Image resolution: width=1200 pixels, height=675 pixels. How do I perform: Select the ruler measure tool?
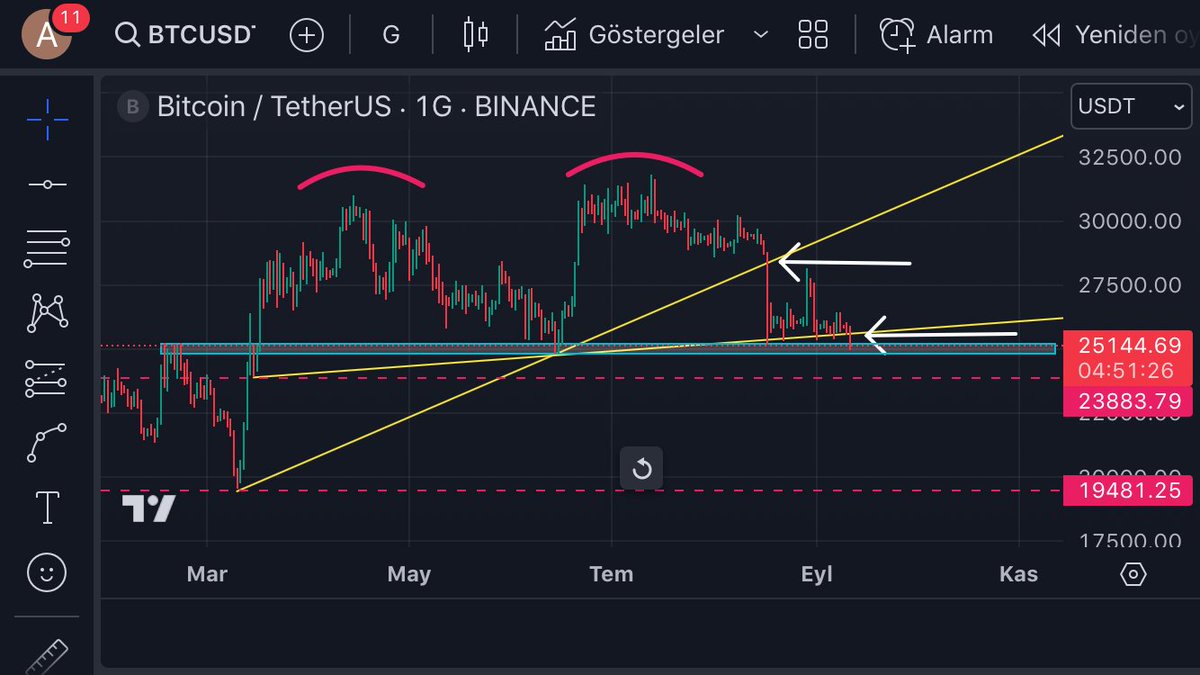(46, 657)
